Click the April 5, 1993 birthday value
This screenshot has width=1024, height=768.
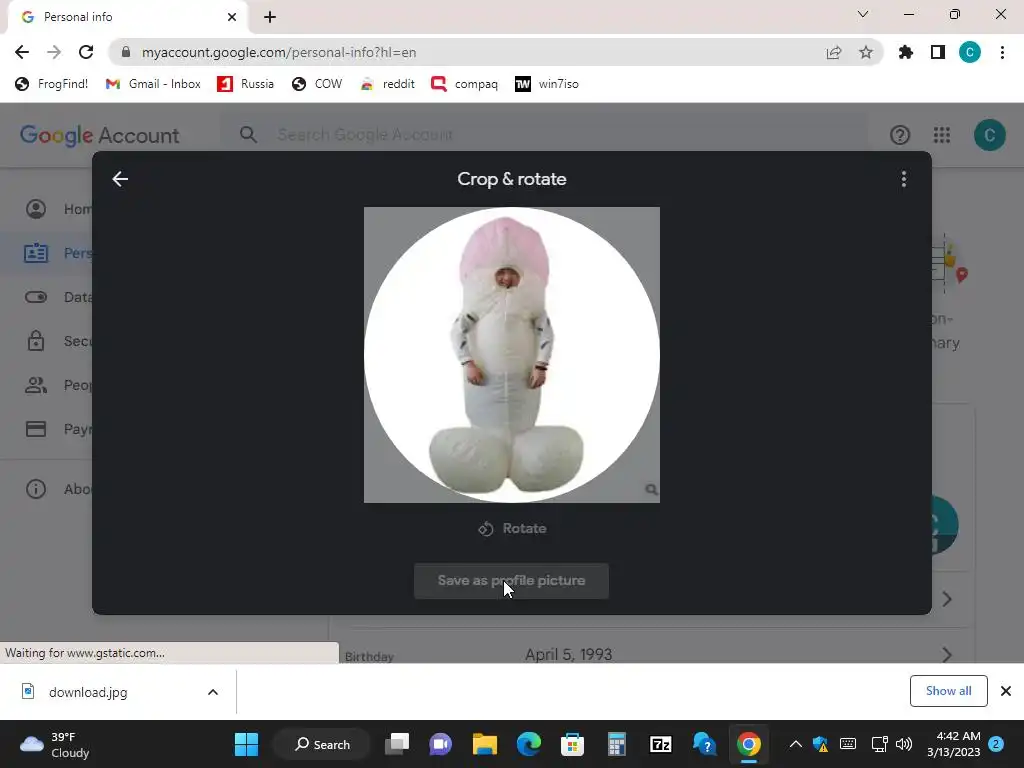click(x=569, y=654)
